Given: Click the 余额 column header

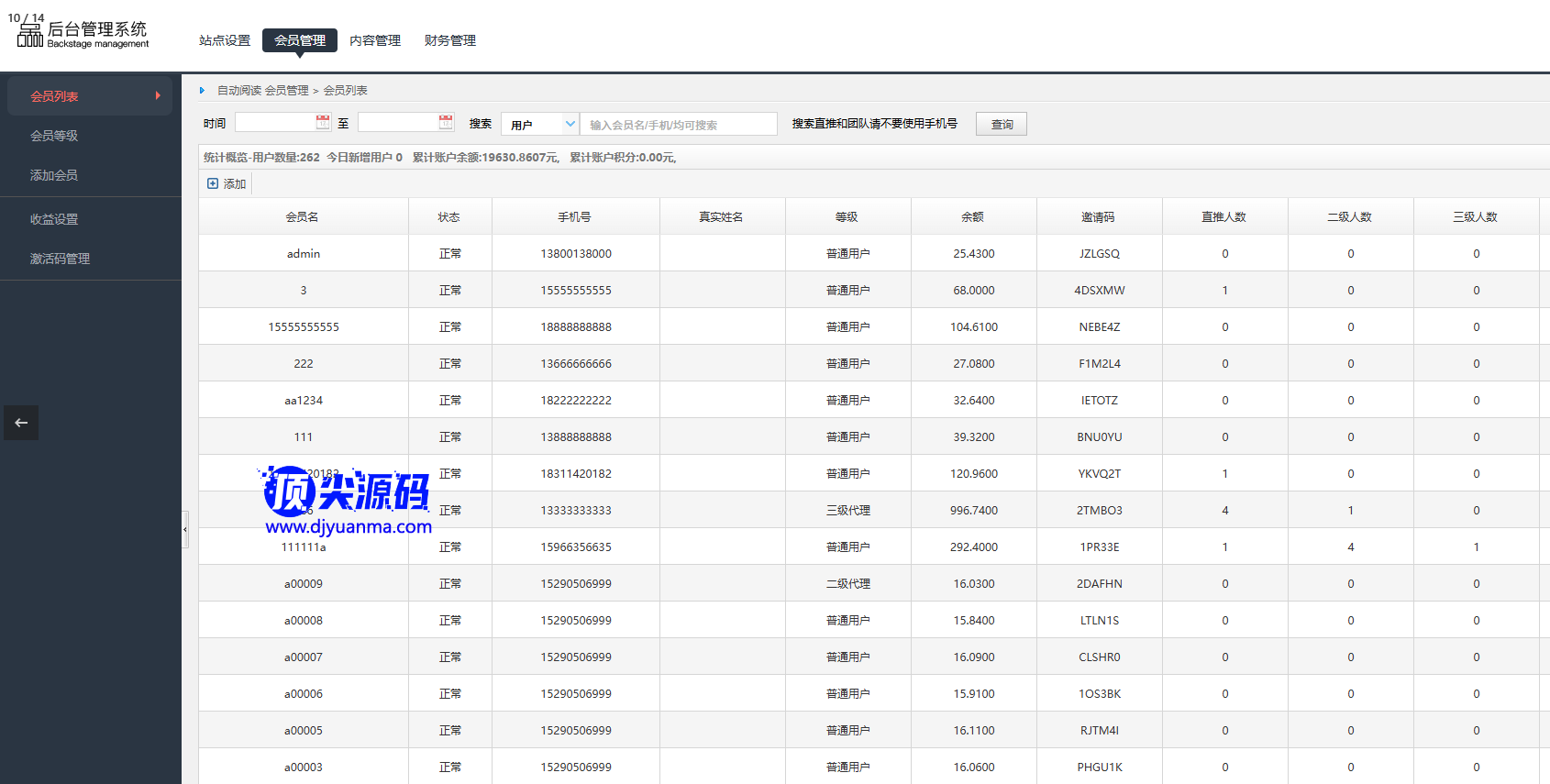Looking at the screenshot, I should (x=973, y=217).
